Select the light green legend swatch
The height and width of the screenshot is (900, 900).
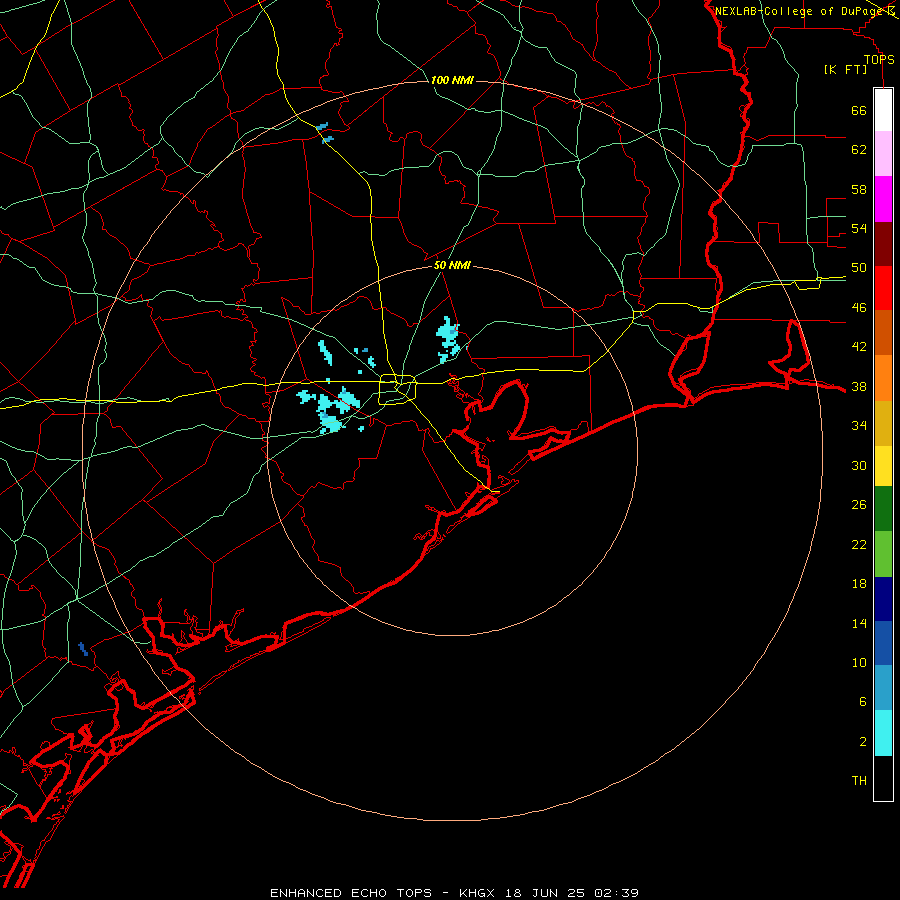[x=883, y=554]
